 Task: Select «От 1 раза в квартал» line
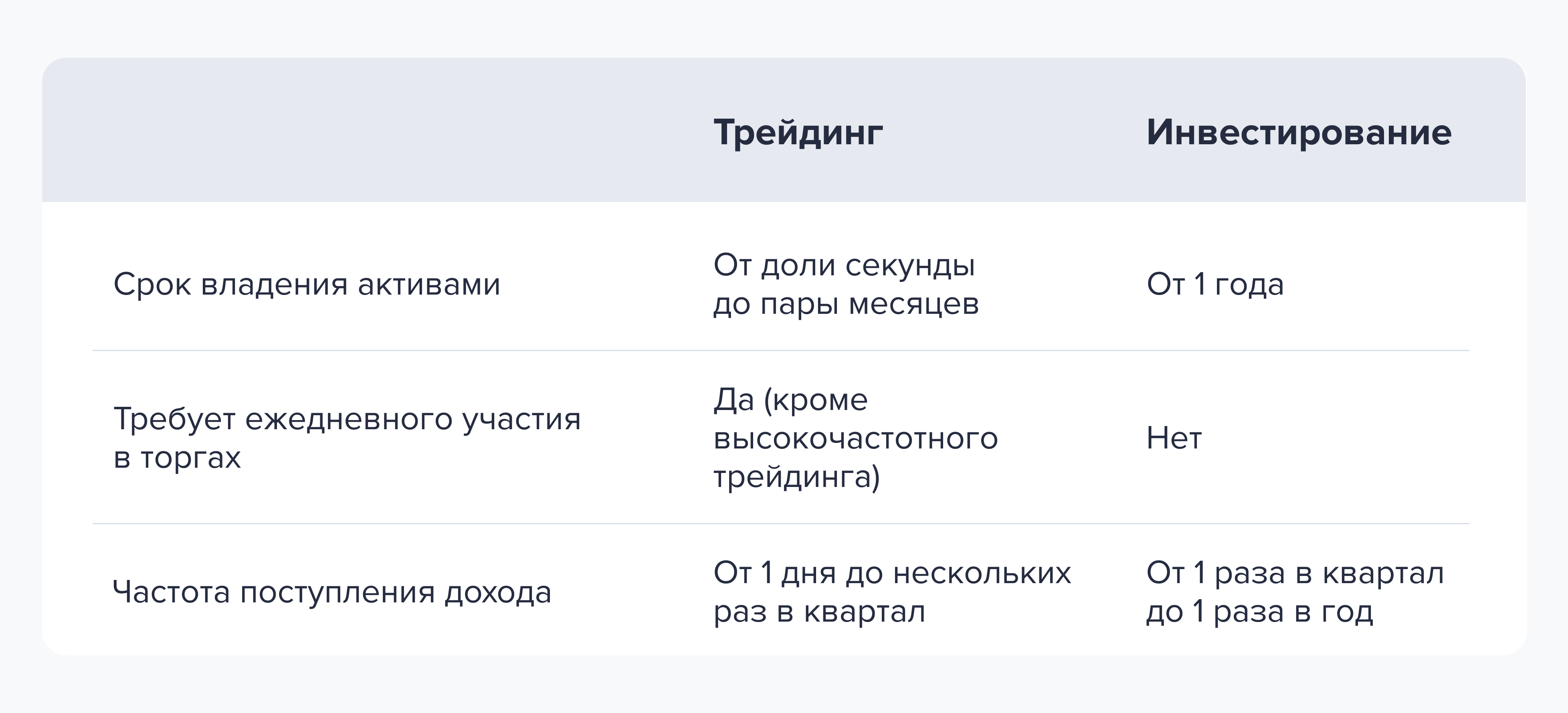(x=1295, y=573)
